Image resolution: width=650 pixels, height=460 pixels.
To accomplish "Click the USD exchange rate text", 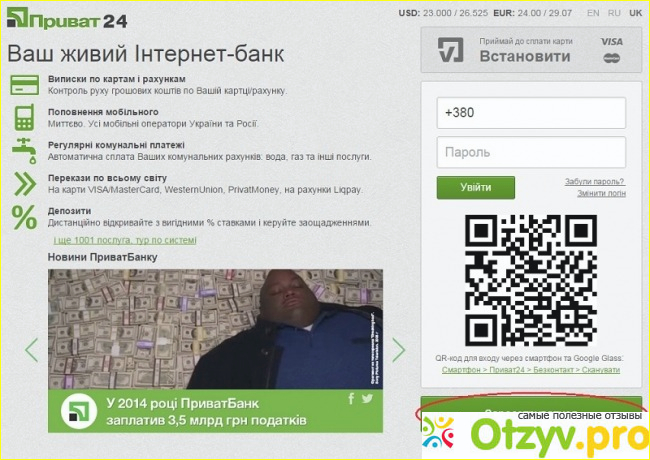I will click(443, 13).
